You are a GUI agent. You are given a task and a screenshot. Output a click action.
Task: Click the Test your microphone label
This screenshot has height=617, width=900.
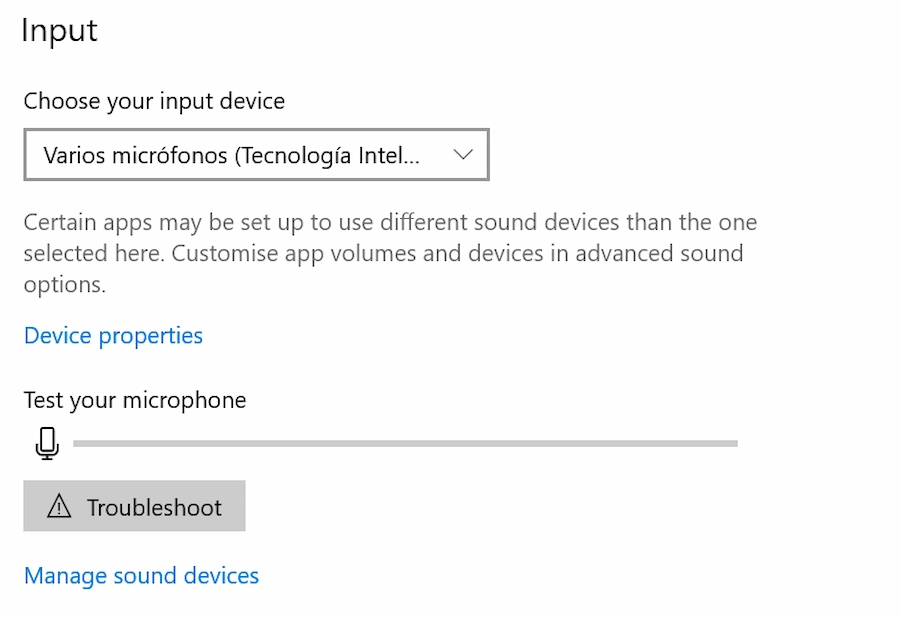tap(134, 399)
